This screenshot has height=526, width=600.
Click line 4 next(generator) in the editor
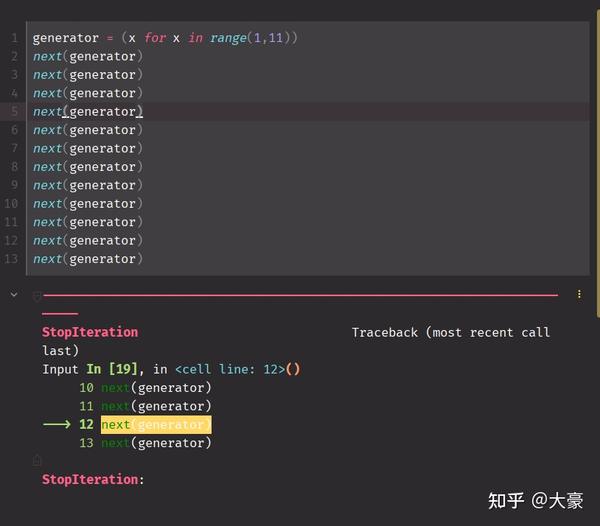(88, 93)
